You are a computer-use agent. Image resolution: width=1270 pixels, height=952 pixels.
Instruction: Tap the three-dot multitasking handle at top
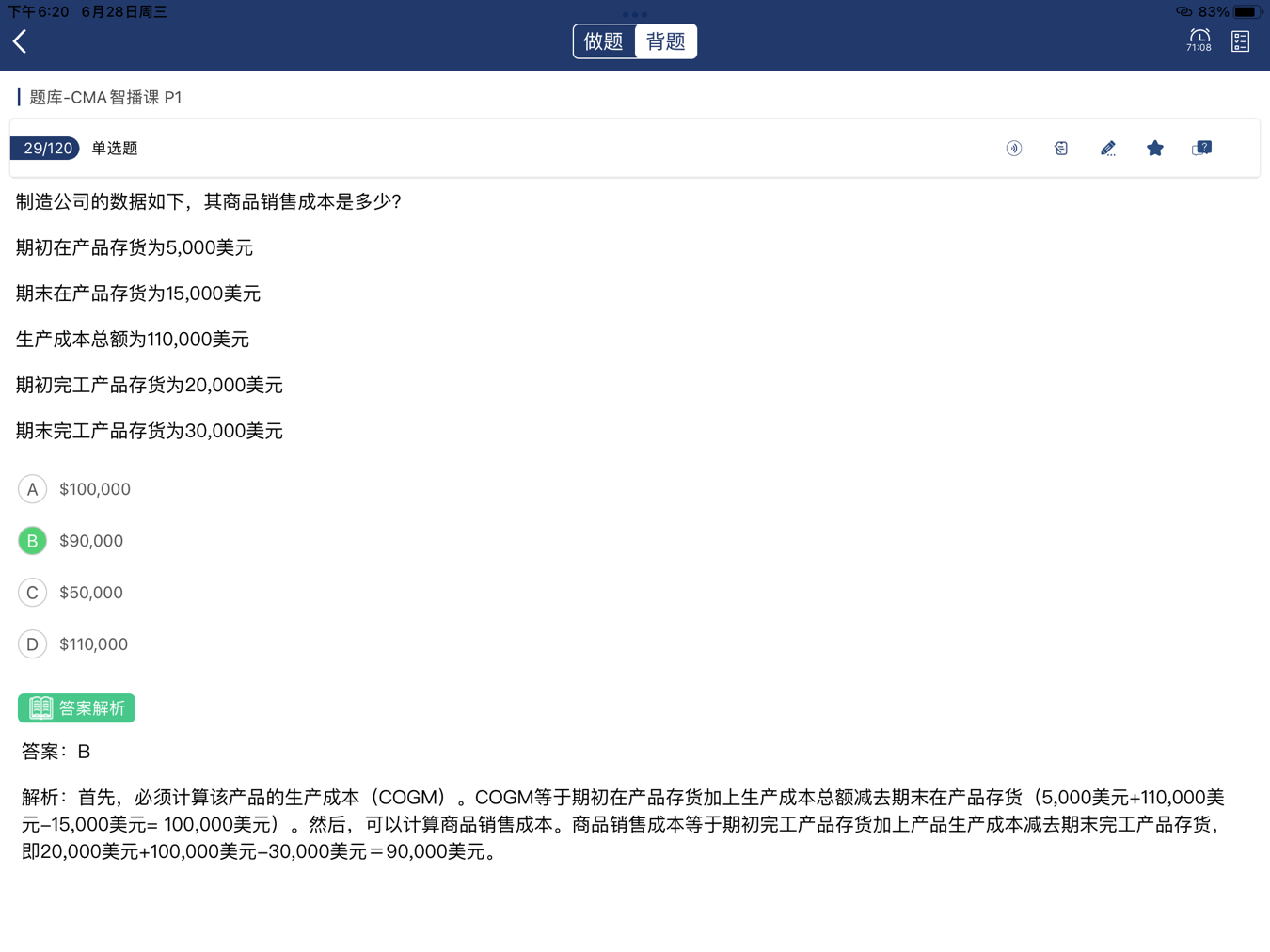pos(635,14)
